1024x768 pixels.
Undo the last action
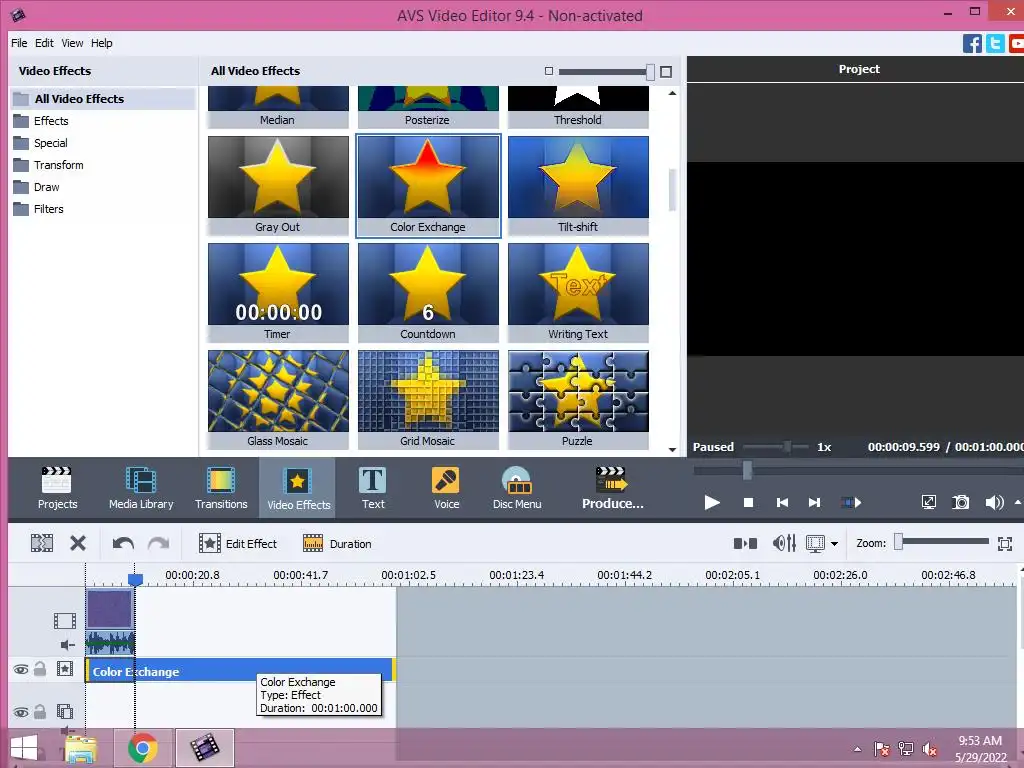pyautogui.click(x=123, y=543)
